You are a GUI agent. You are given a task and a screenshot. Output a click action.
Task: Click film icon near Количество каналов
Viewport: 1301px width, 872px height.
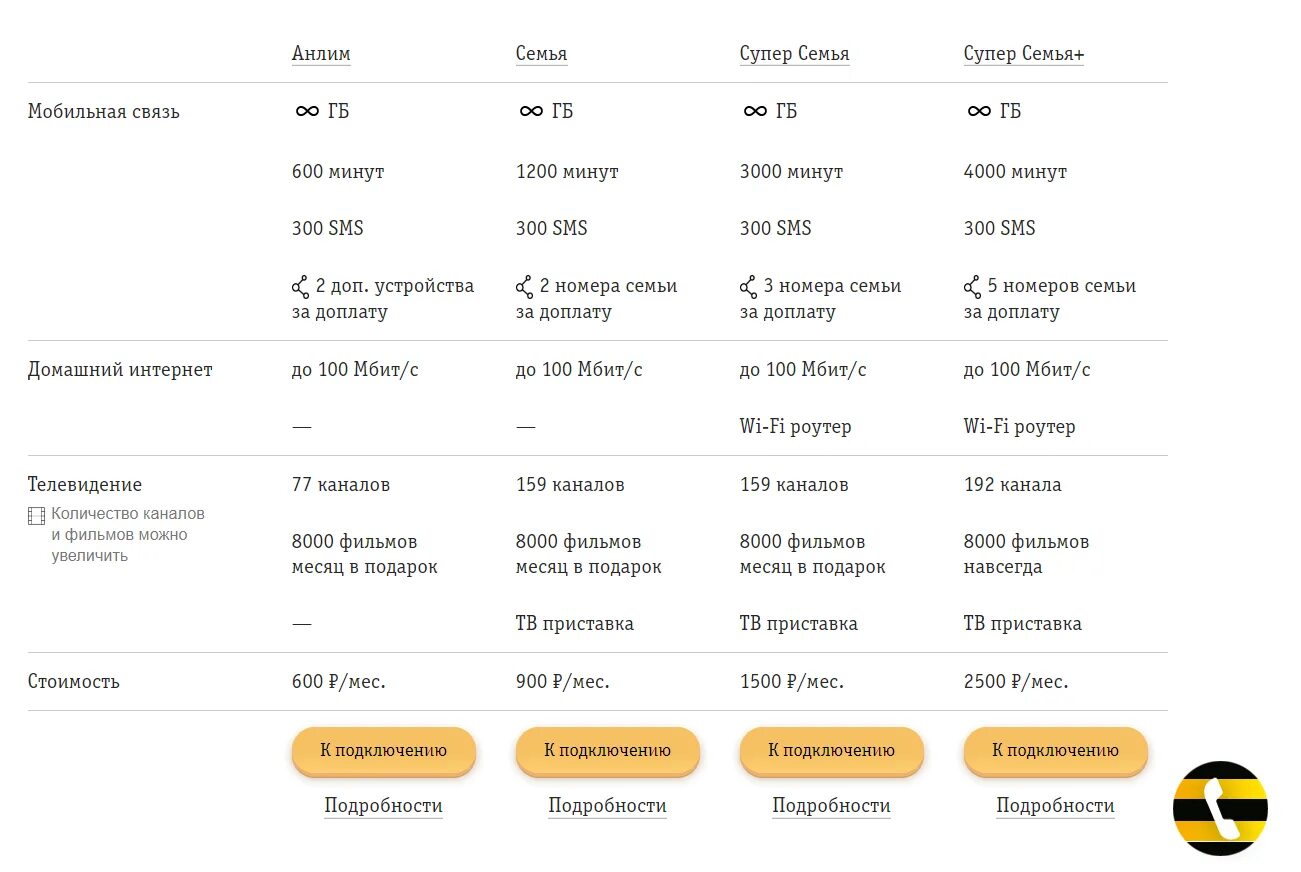37,515
